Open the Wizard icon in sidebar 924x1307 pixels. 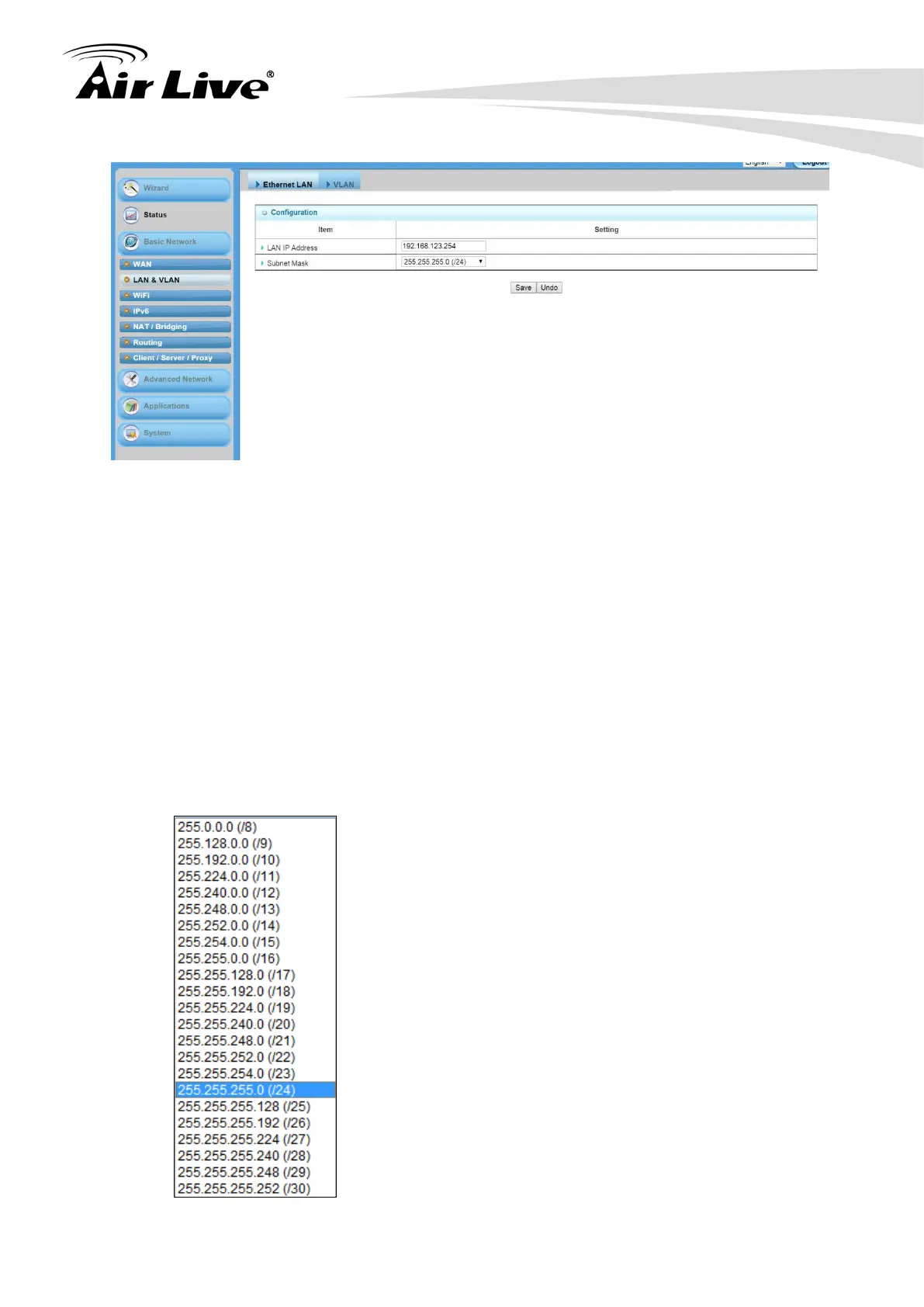pyautogui.click(x=131, y=189)
